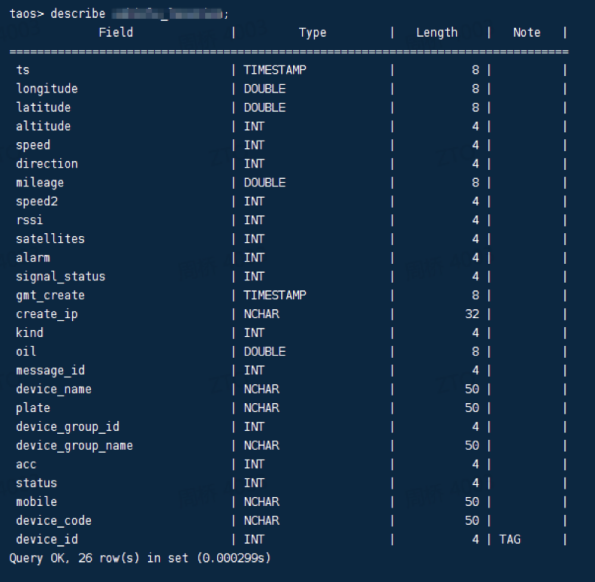Click NCHAR type beside 'plate'
The width and height of the screenshot is (595, 582).
click(x=261, y=408)
